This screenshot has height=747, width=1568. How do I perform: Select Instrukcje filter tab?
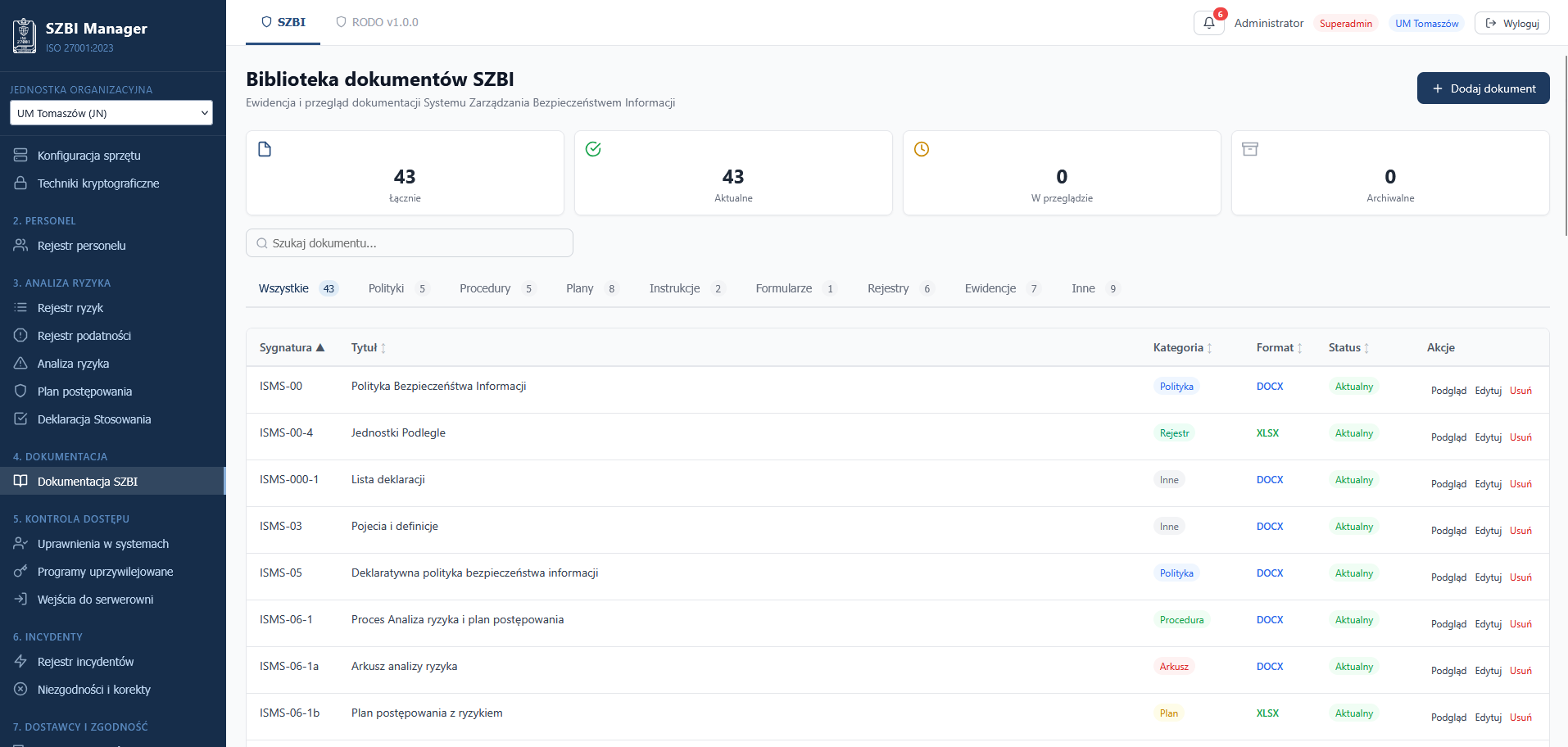(x=687, y=288)
